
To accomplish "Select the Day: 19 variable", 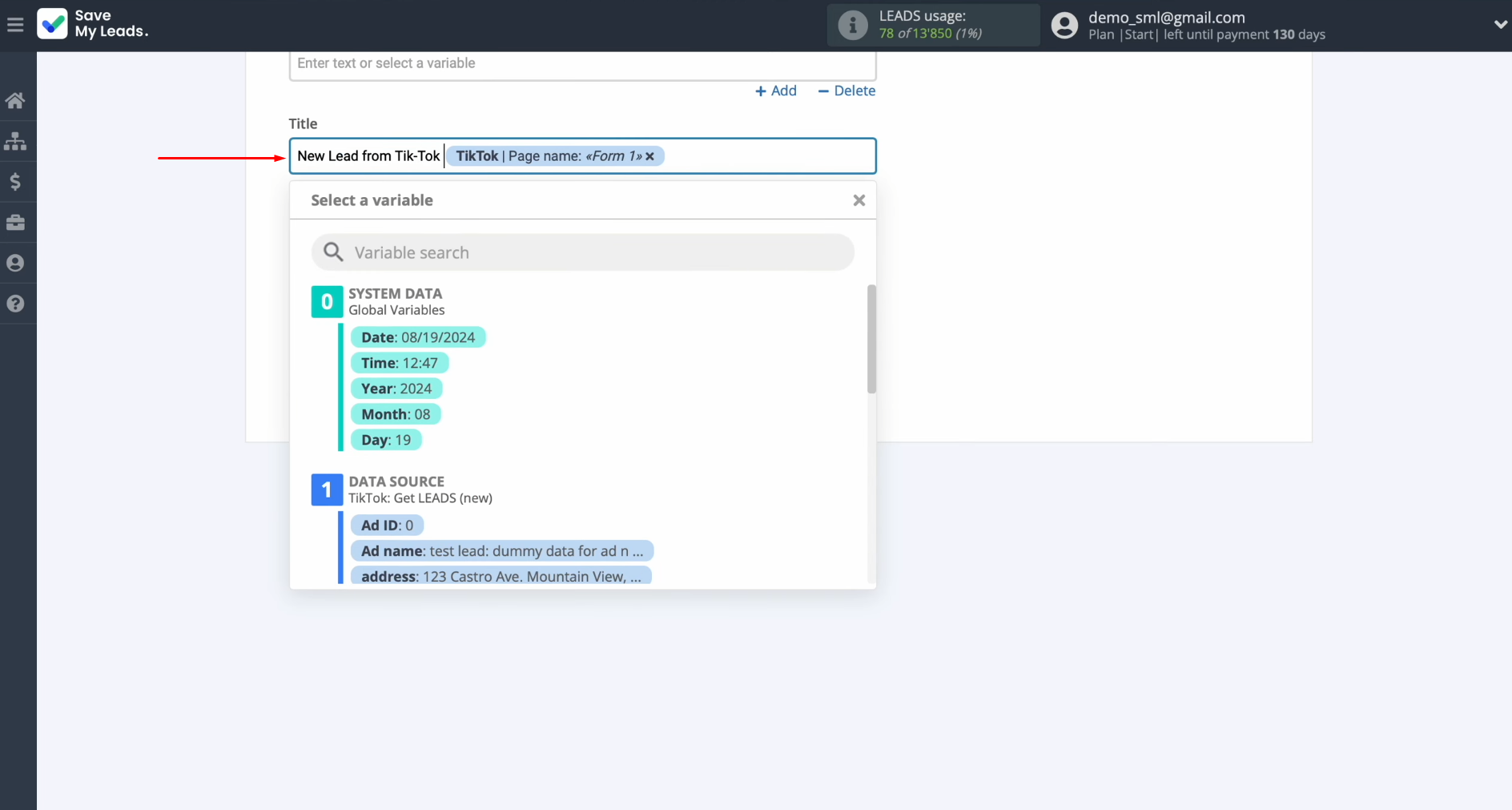I will [x=386, y=440].
